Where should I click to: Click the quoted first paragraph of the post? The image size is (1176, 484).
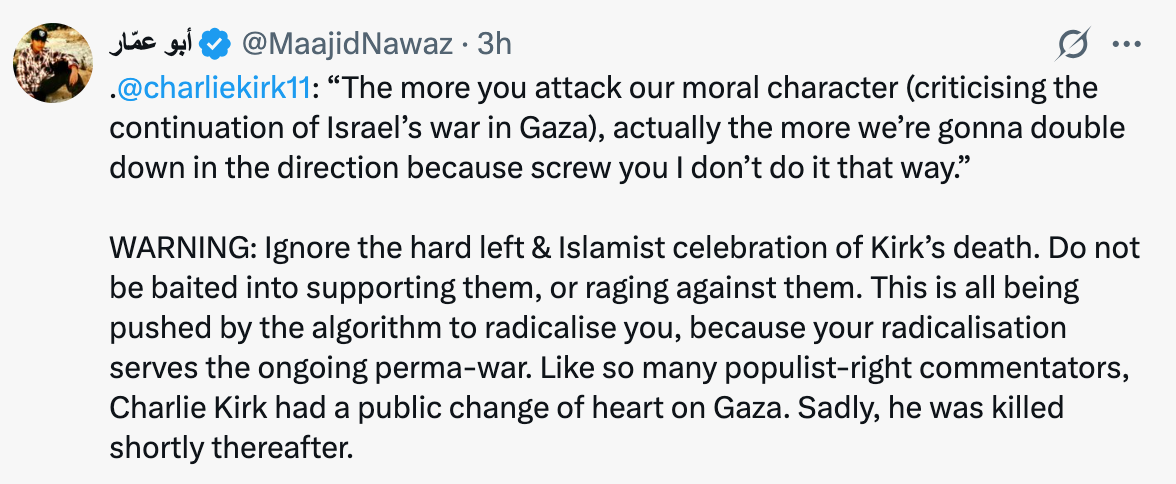600,130
